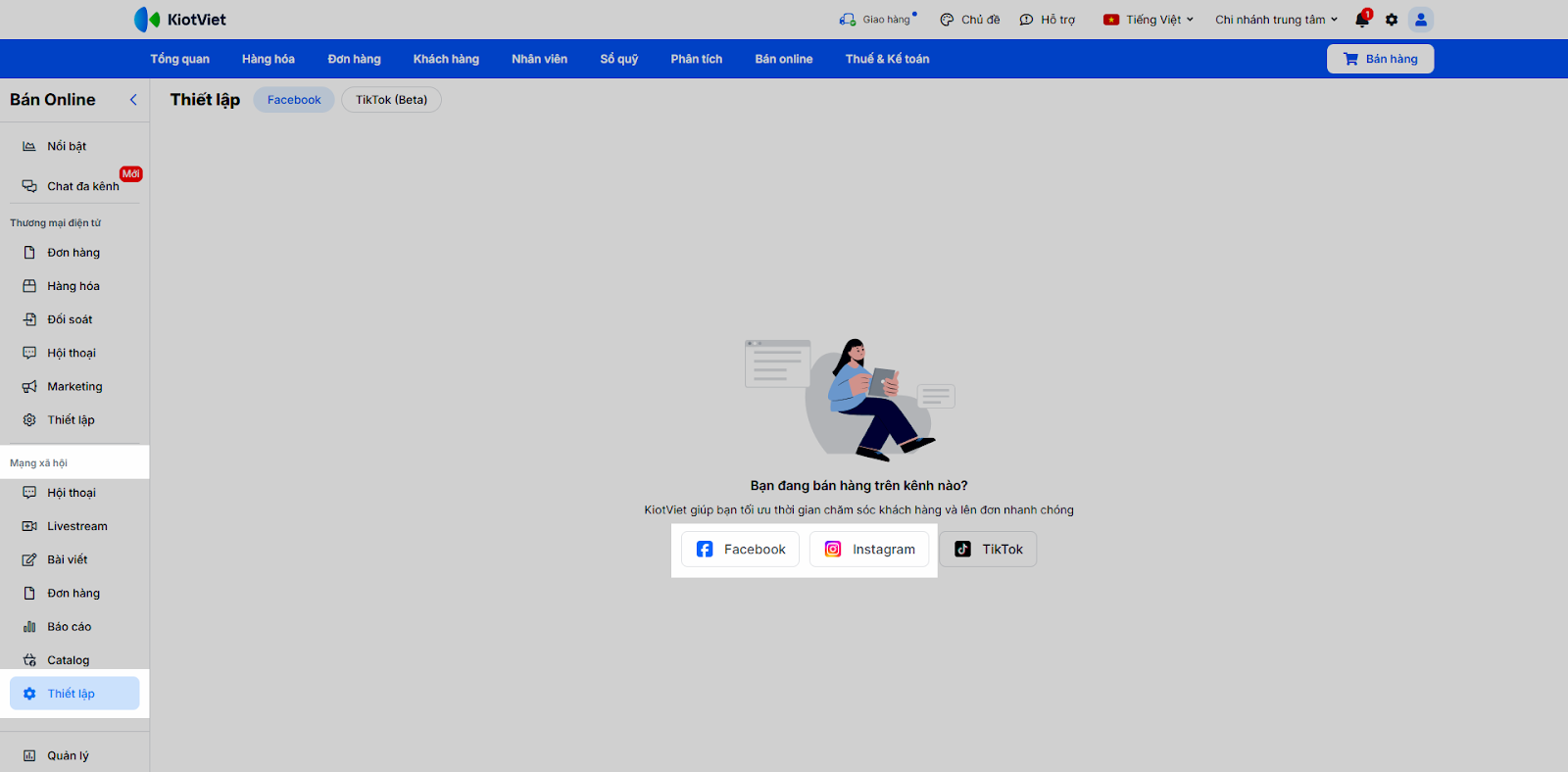Click the Instagram channel button
1568x772 pixels.
869,550
